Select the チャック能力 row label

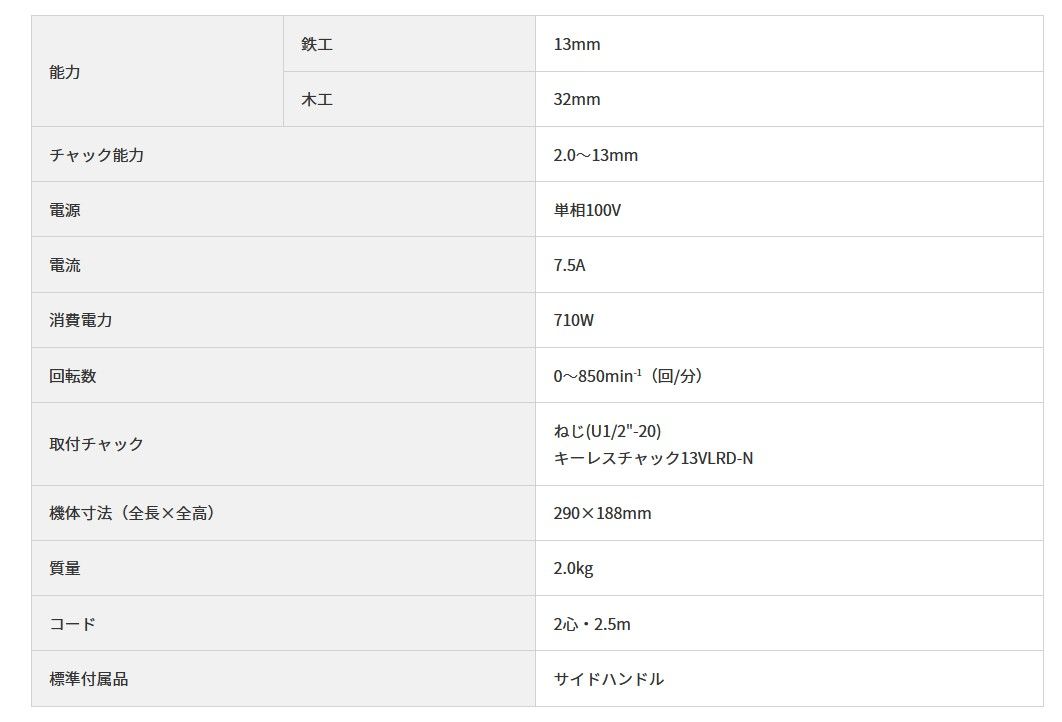283,154
